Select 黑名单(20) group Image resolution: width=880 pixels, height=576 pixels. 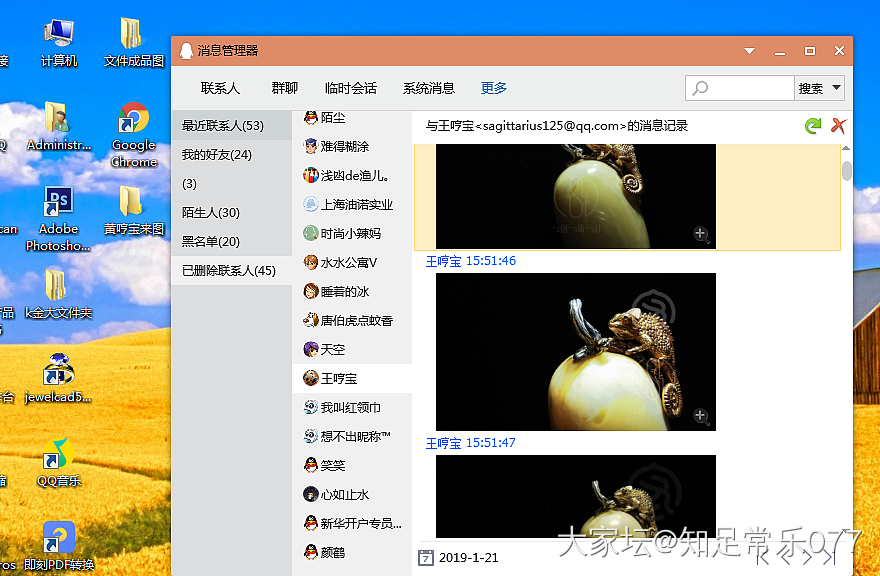pyautogui.click(x=211, y=242)
